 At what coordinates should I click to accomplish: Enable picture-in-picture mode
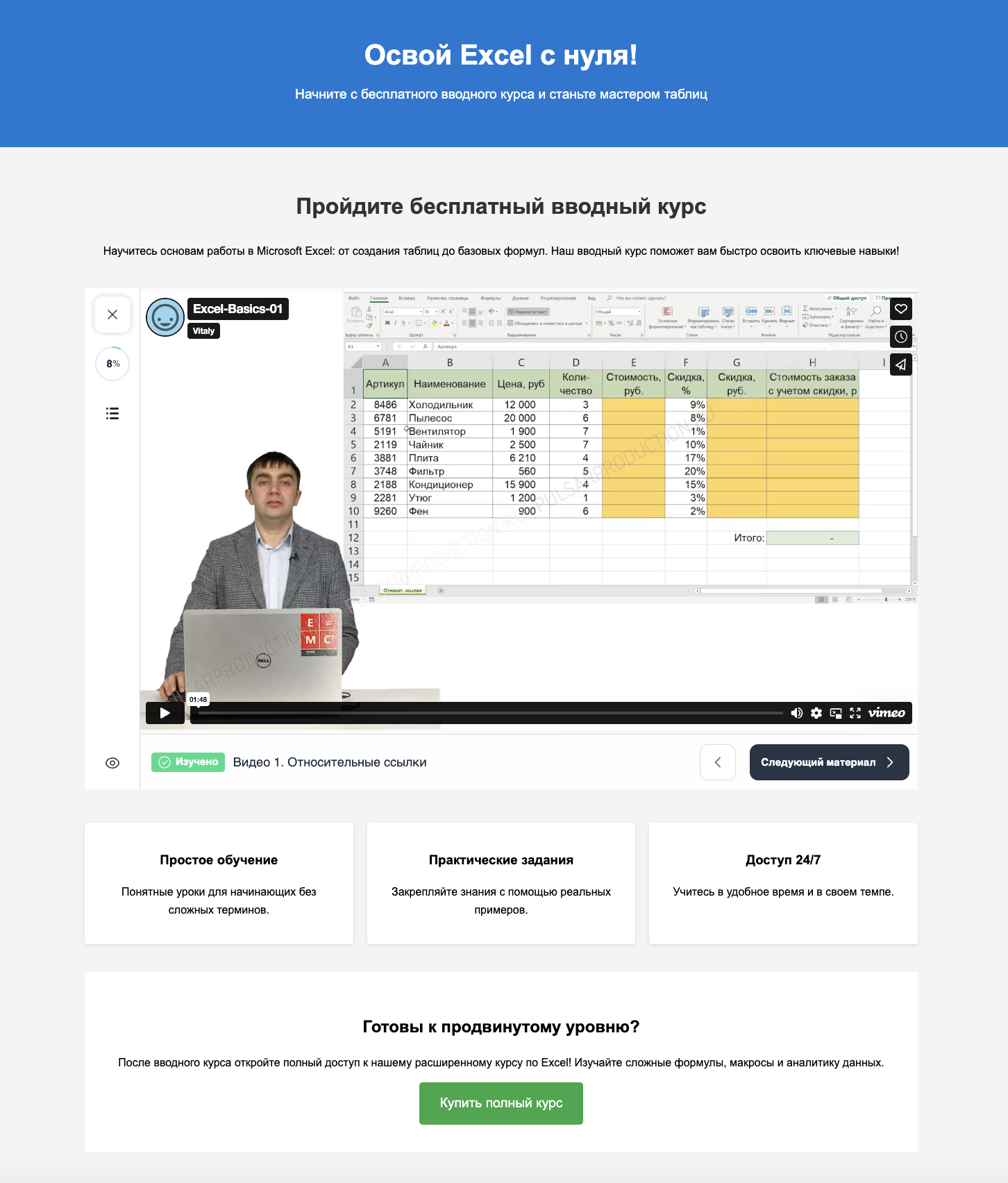click(836, 713)
